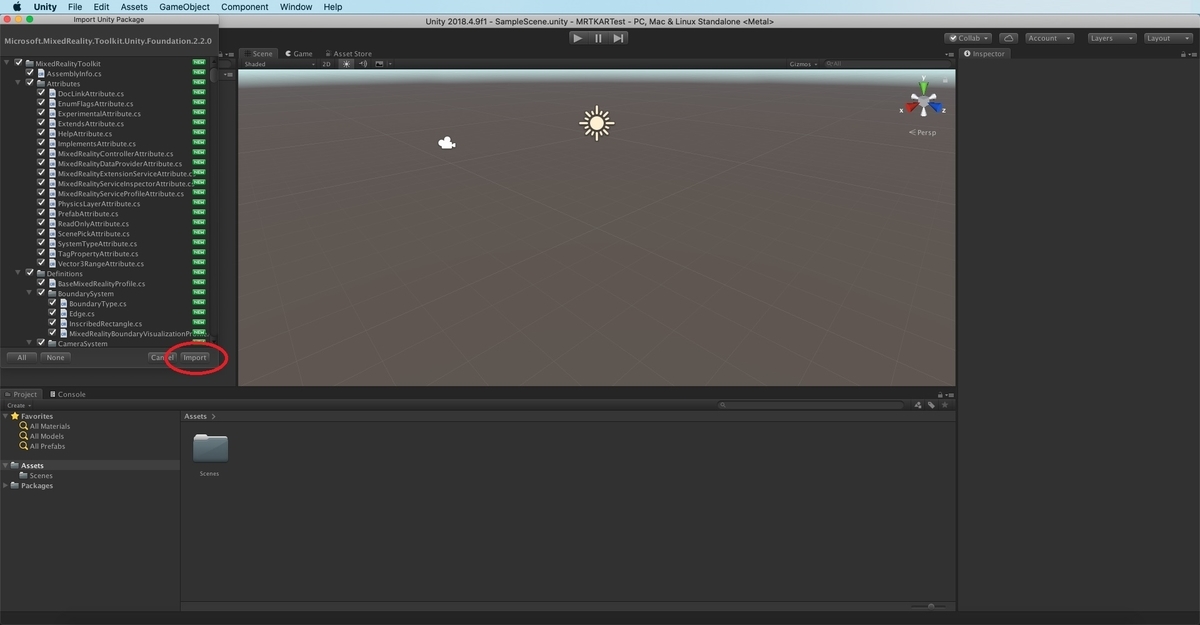Switch to the Console tab
The width and height of the screenshot is (1200, 625).
(67, 394)
